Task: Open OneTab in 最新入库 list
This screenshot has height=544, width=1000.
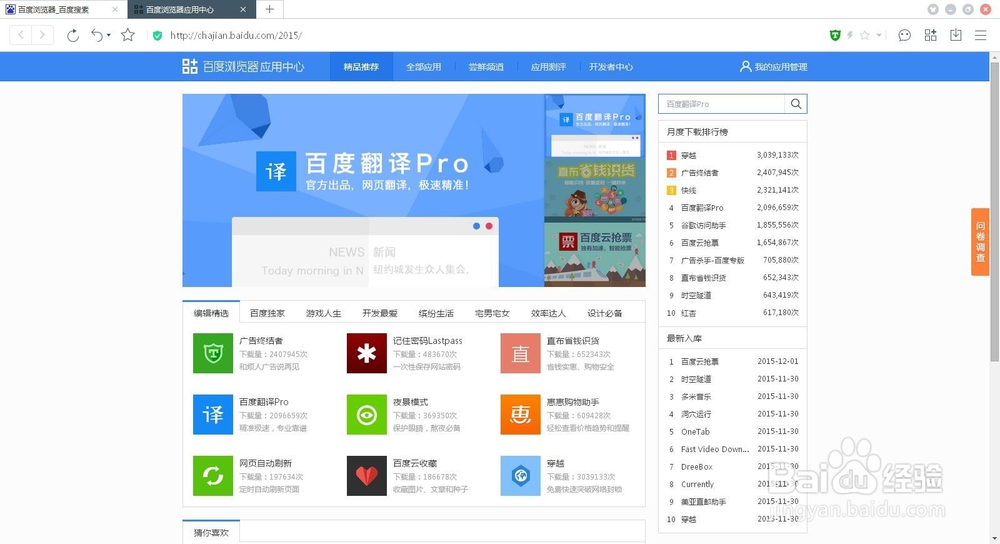Action: (x=695, y=432)
